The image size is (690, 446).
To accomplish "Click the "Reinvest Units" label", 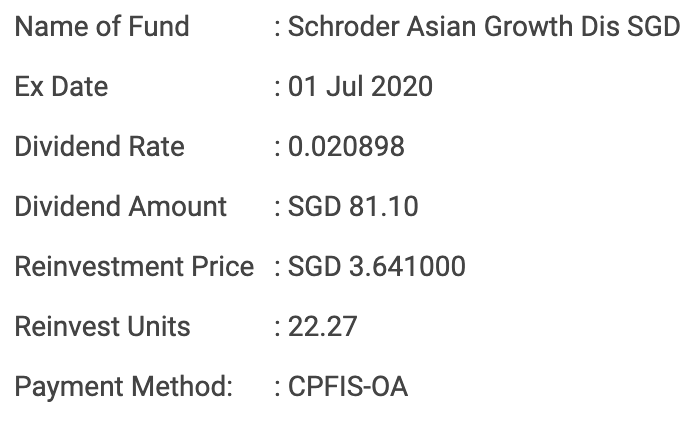I will pos(102,326).
